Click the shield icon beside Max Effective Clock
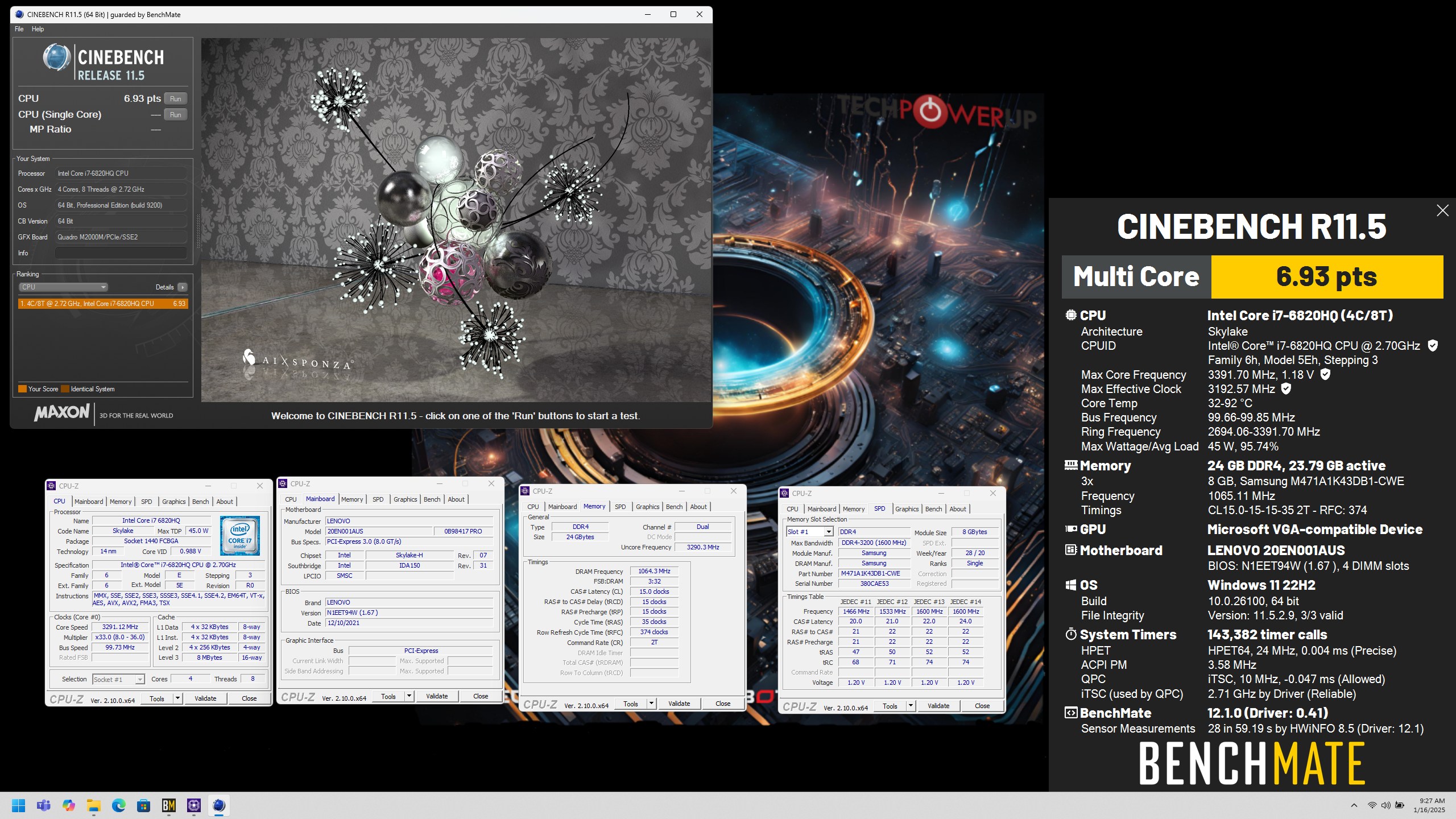 coord(1286,388)
